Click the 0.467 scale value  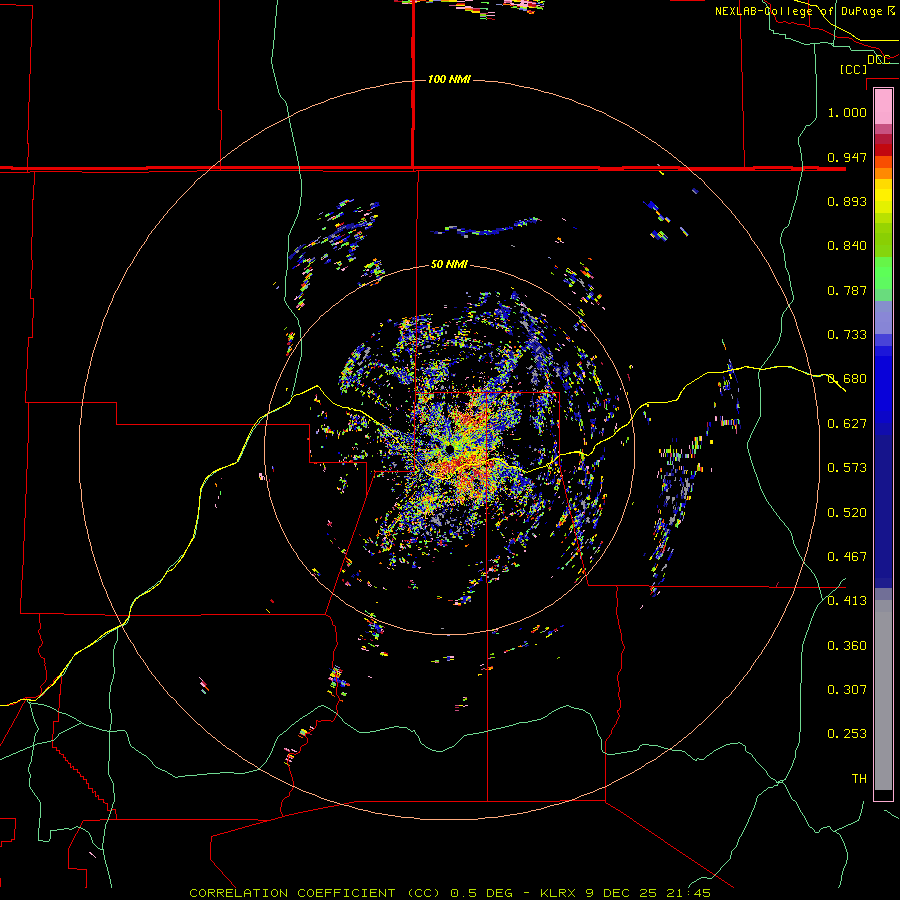coord(847,557)
